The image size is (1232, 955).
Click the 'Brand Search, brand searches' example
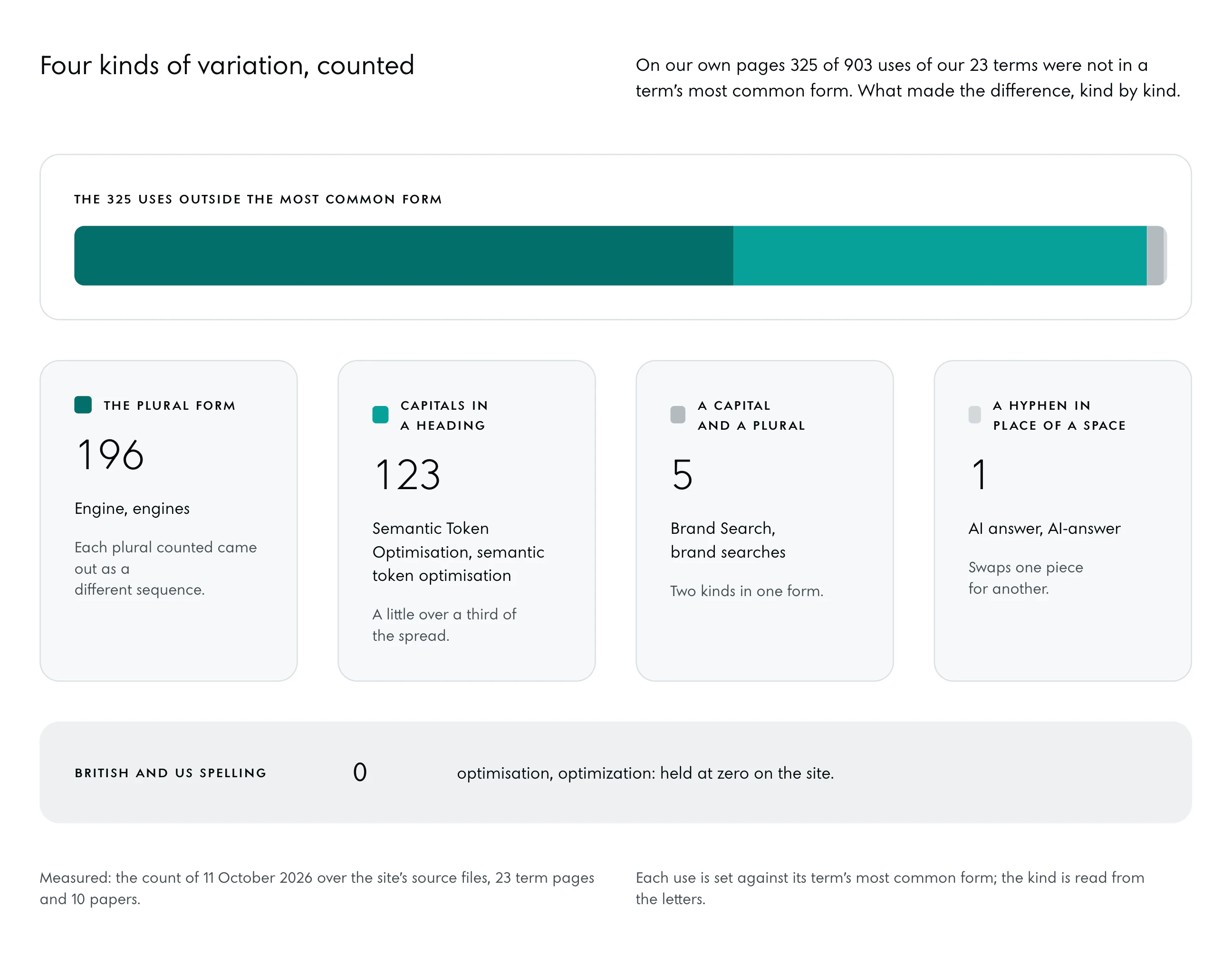(x=728, y=540)
